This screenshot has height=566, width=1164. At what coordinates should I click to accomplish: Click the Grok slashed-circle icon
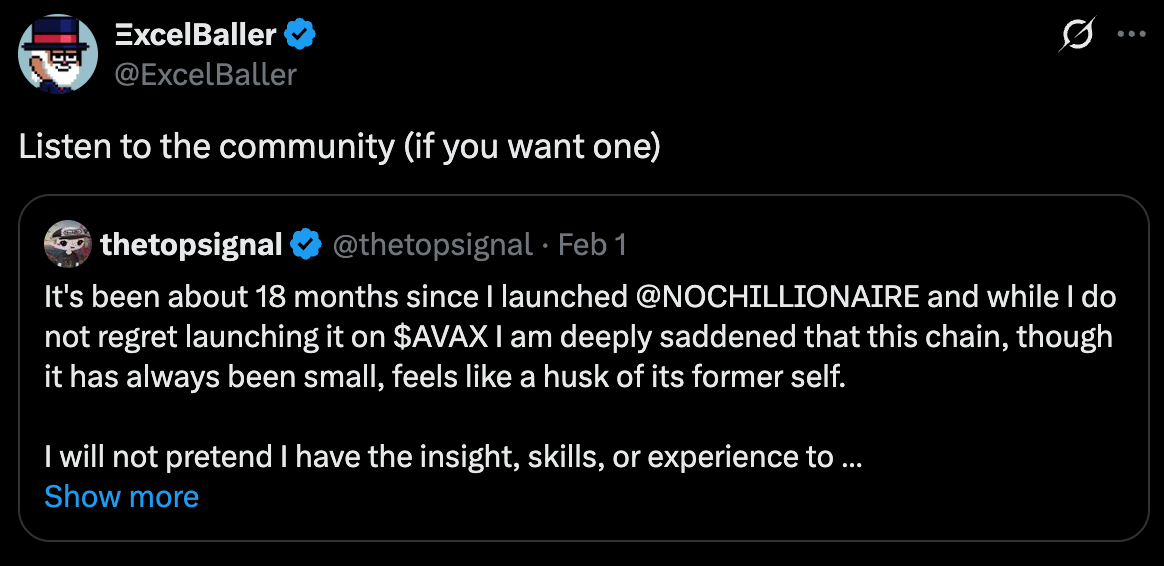point(1077,37)
